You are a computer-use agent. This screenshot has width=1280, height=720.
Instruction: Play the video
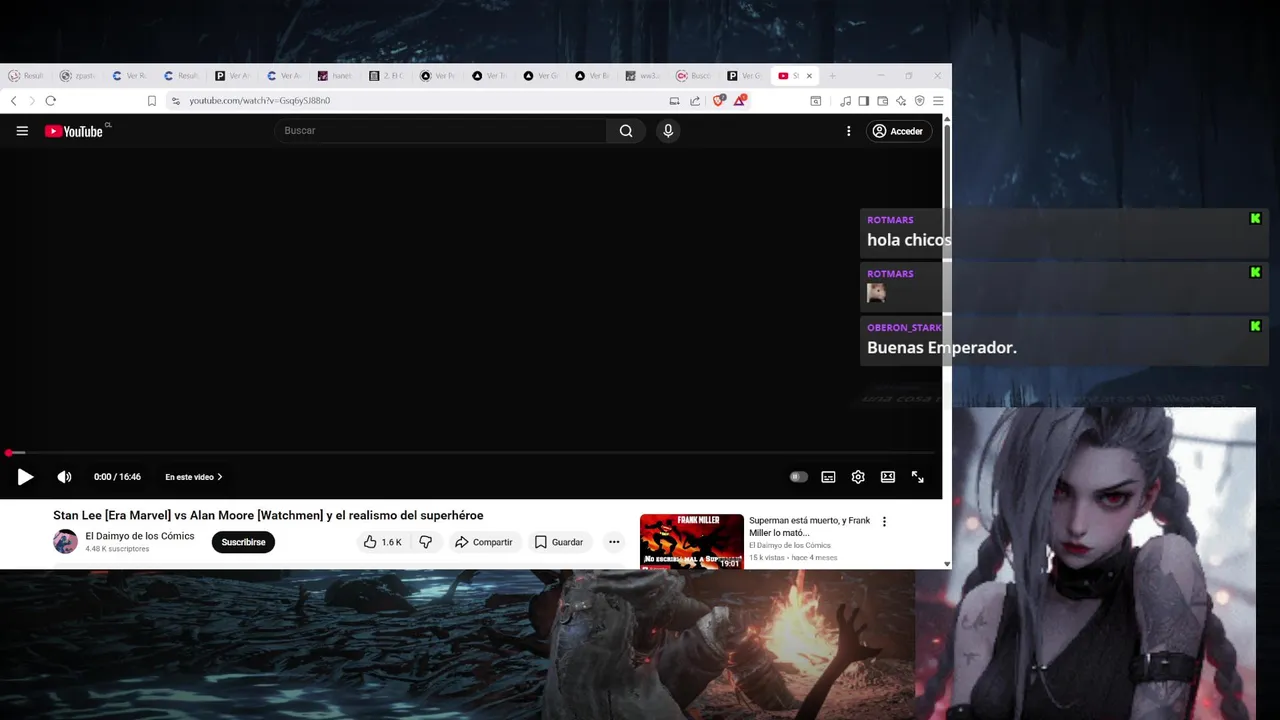pyautogui.click(x=26, y=477)
